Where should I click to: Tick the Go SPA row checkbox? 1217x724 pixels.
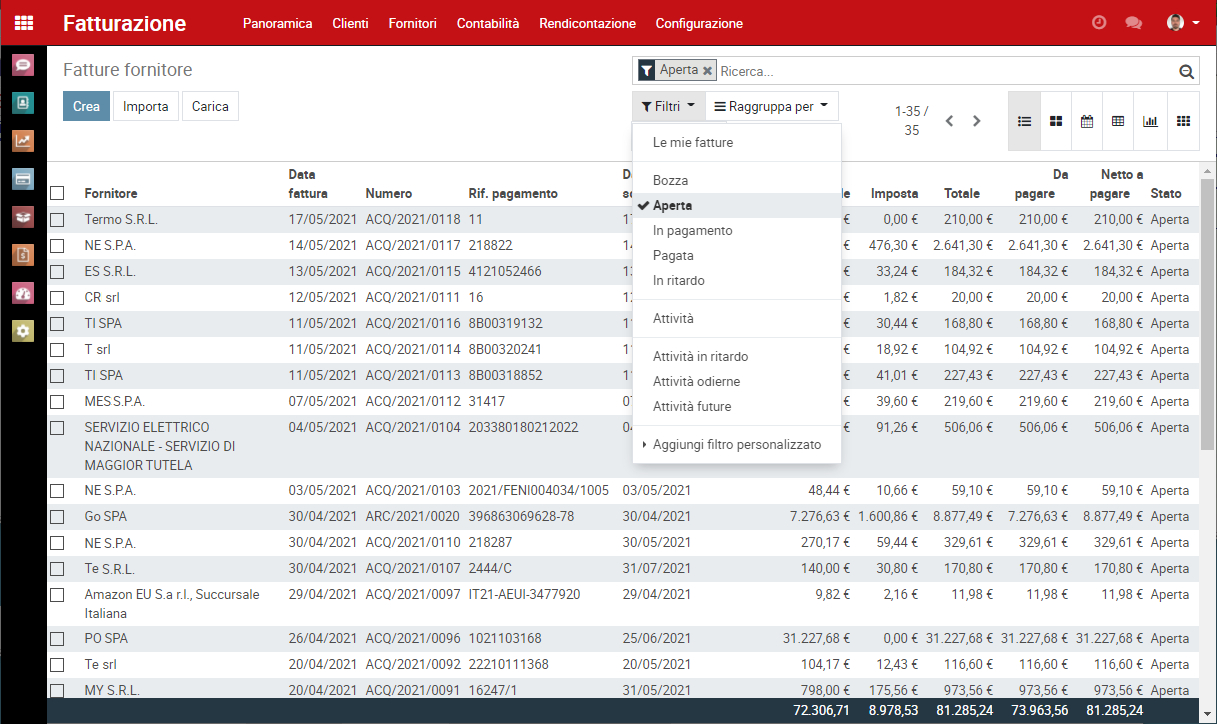[58, 517]
